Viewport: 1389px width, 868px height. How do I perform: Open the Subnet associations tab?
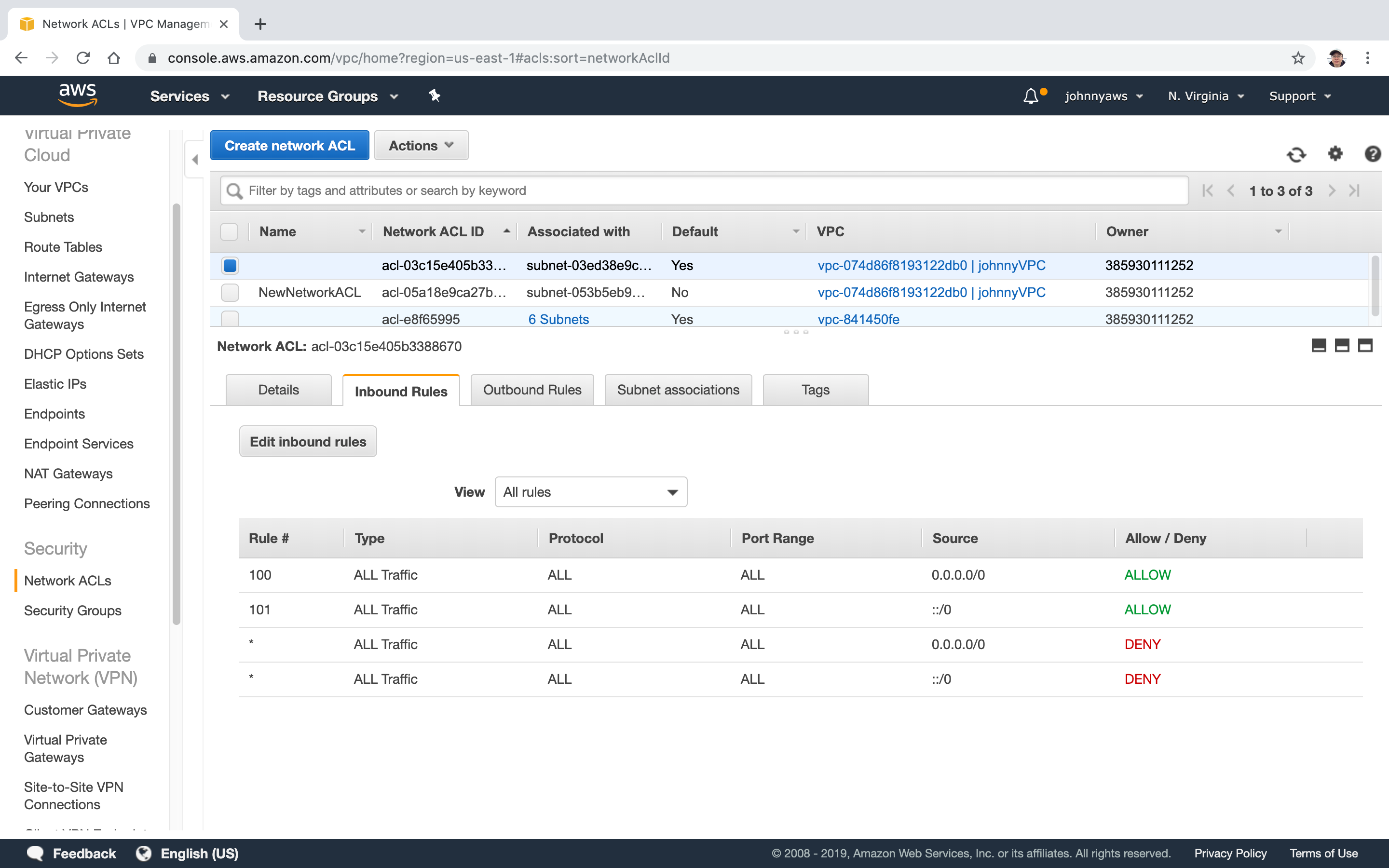click(678, 390)
